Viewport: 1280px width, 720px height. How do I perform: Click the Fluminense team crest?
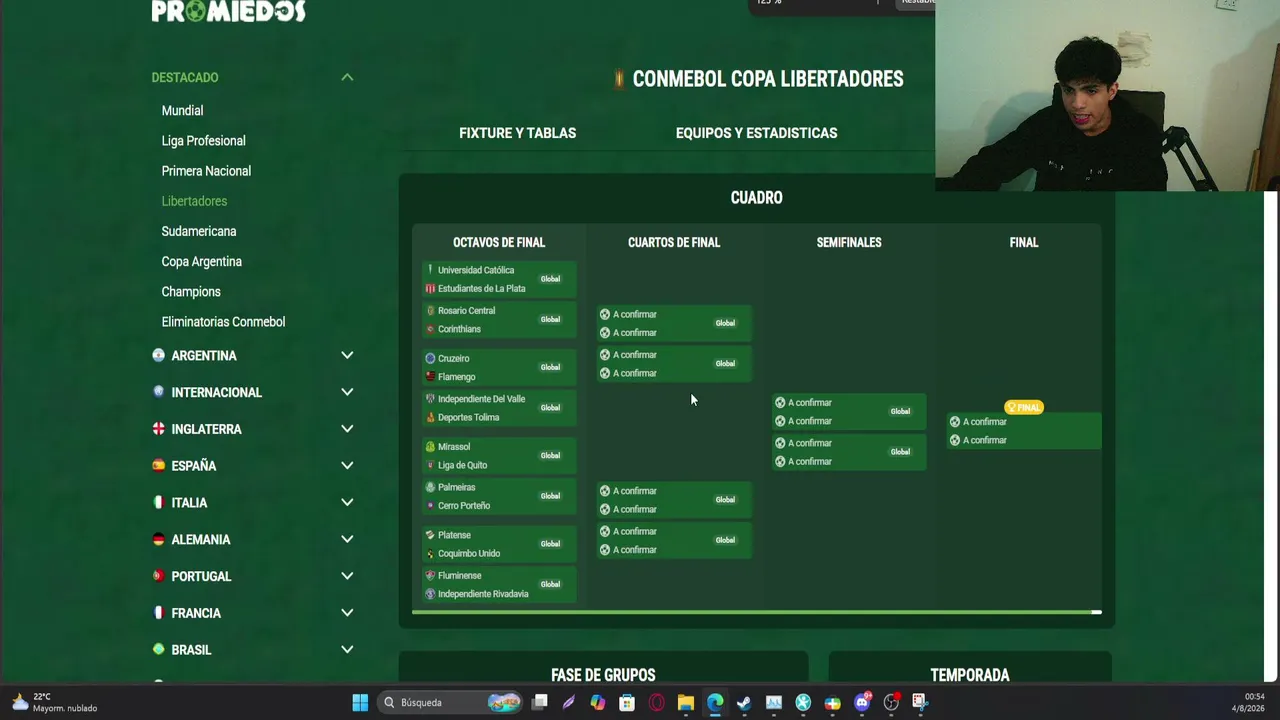coord(430,576)
